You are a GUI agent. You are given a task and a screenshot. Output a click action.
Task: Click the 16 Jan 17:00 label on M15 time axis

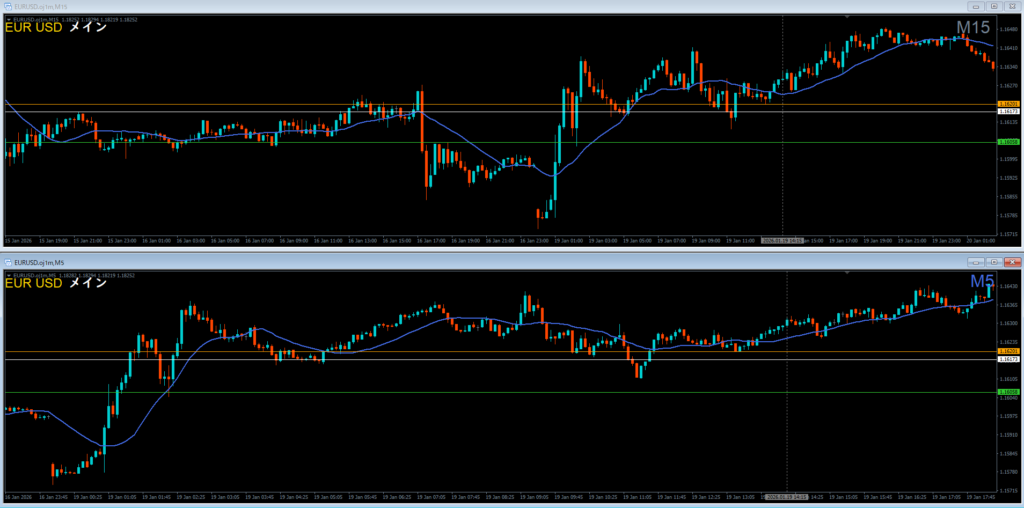(430, 240)
